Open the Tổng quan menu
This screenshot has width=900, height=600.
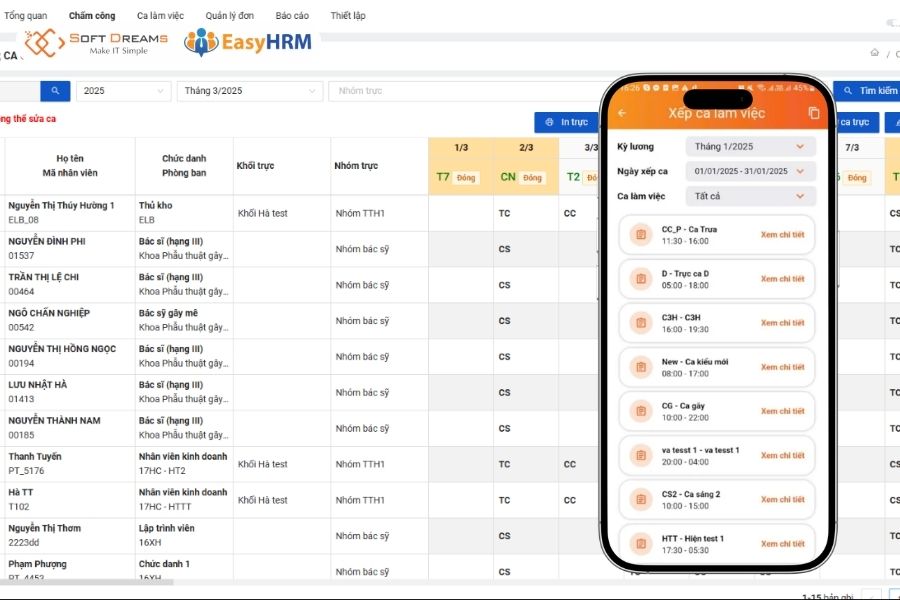(x=25, y=16)
